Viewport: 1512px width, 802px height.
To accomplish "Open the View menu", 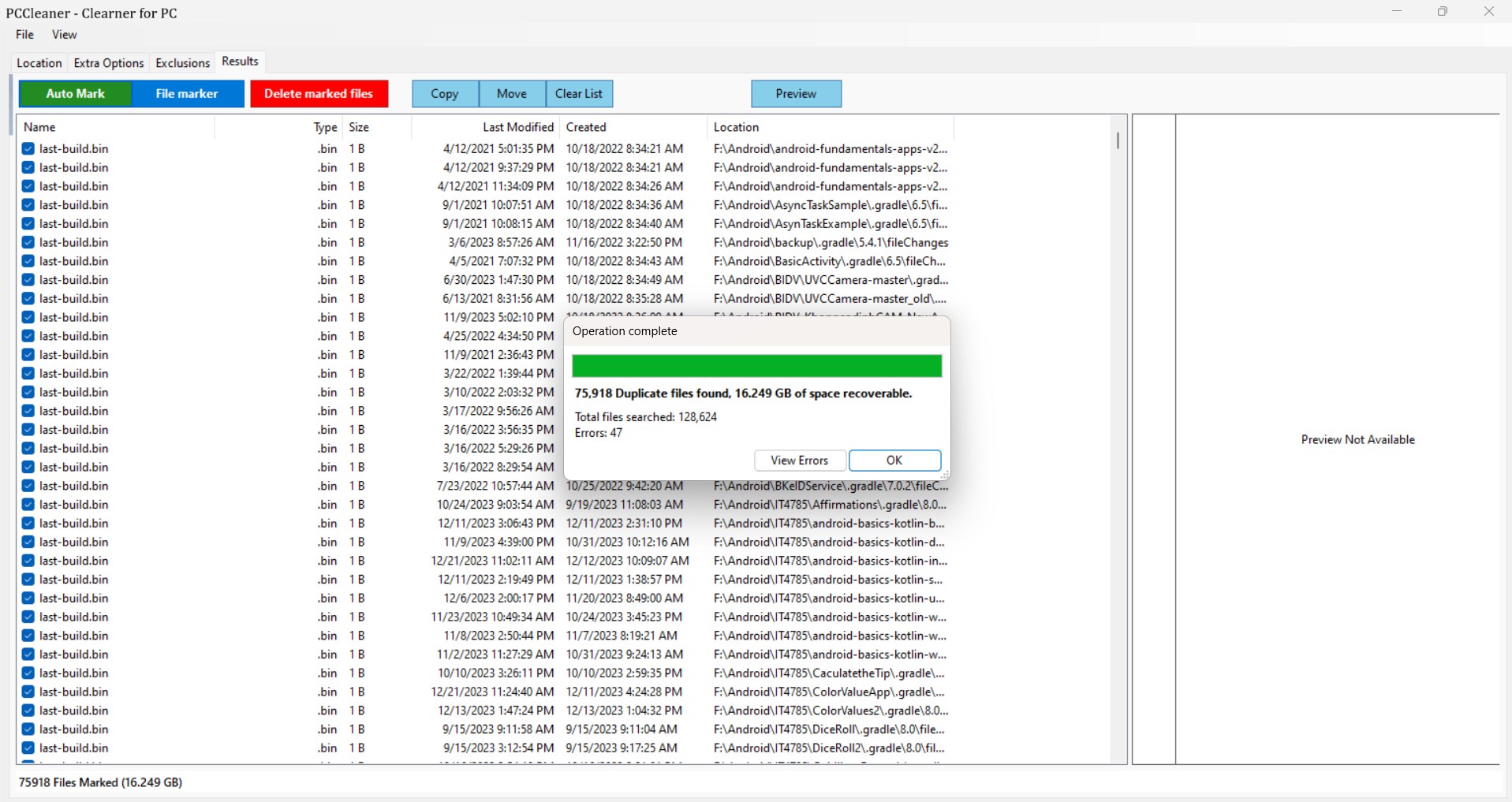I will [65, 35].
